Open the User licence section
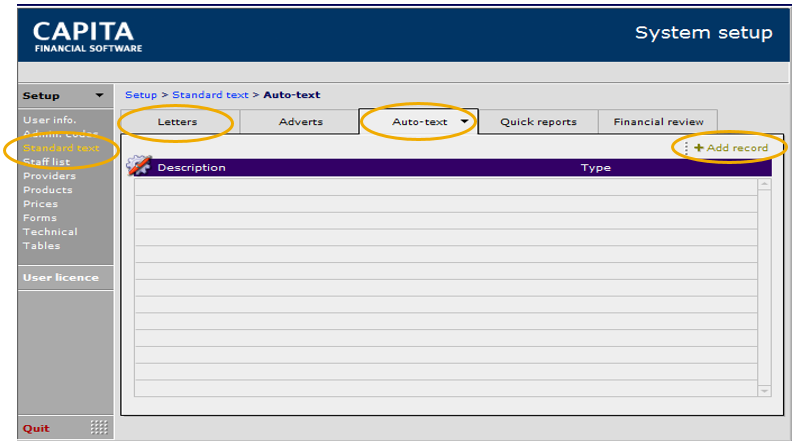Screen dimensions: 794x441 61,277
